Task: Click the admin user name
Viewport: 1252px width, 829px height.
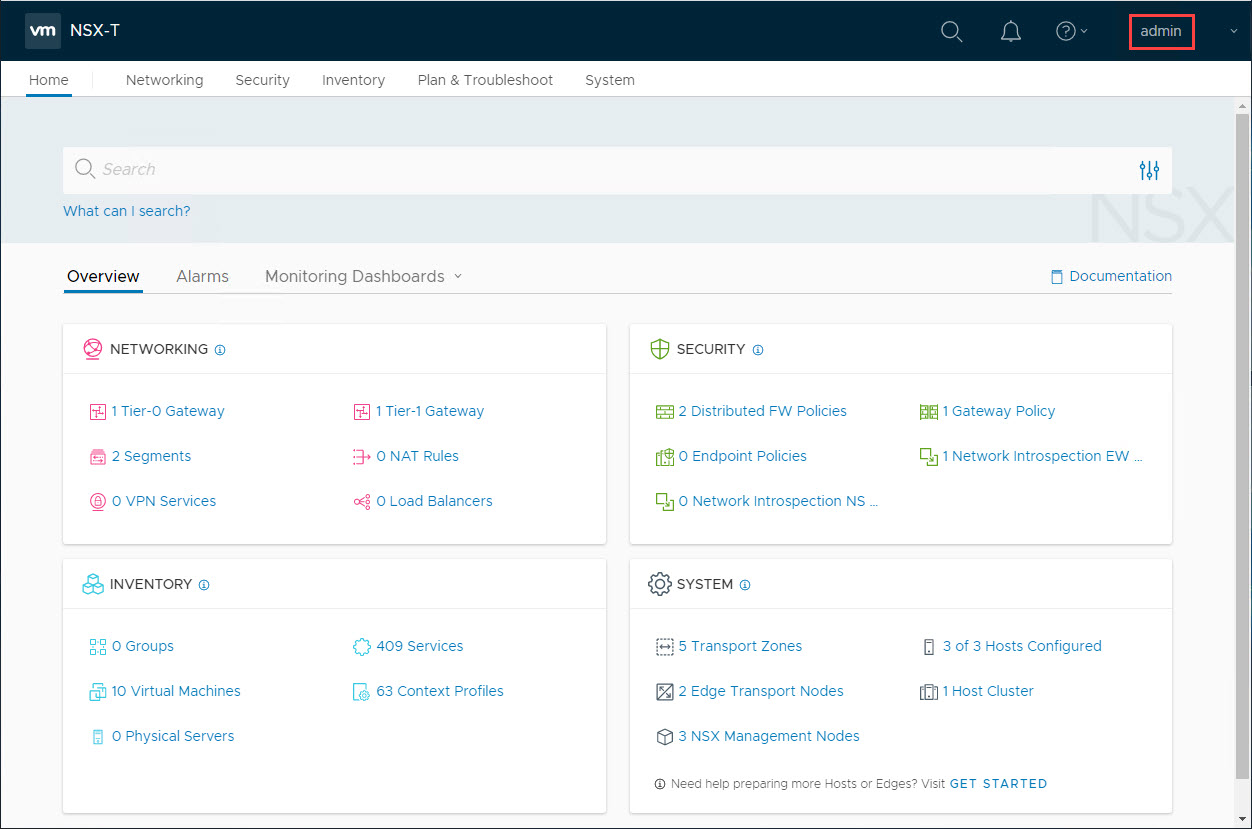Action: coord(1161,31)
